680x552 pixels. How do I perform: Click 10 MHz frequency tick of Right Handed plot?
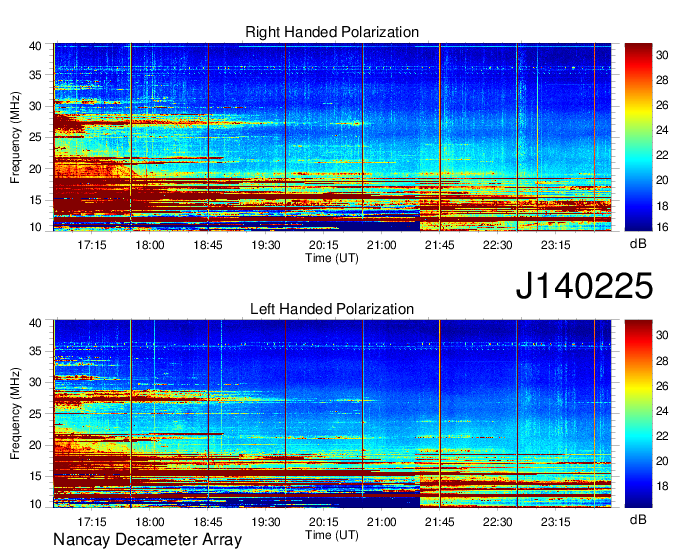35,227
